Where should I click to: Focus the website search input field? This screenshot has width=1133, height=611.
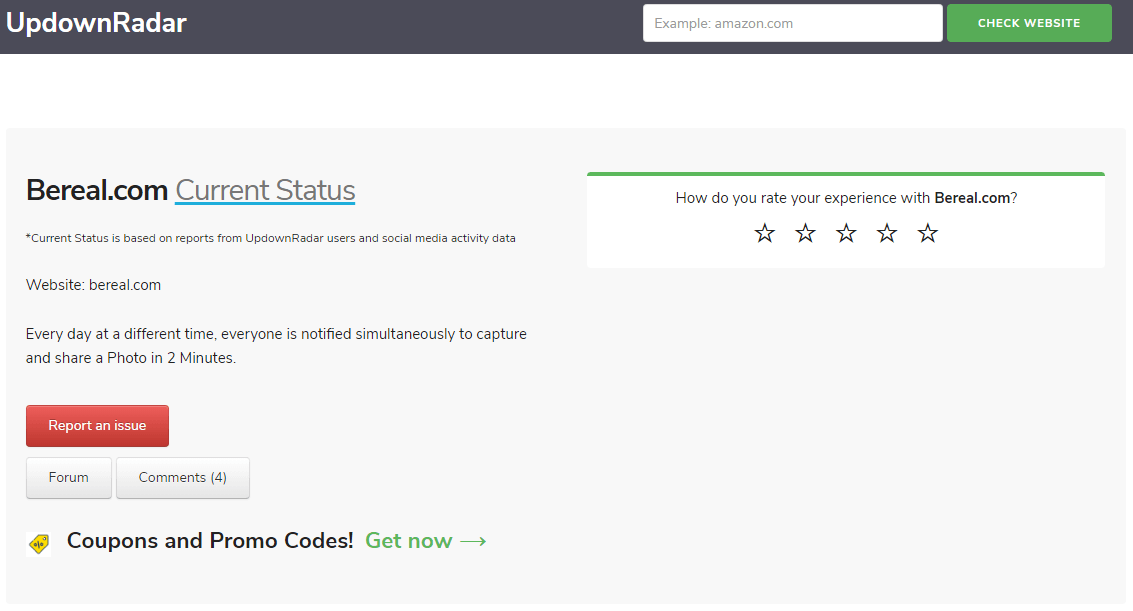click(792, 23)
